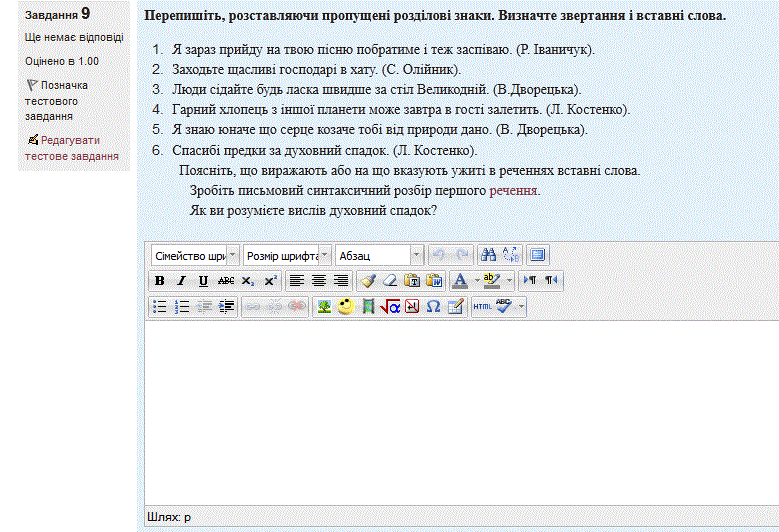Click sentence 2 beginning Заходьте щасливі
This screenshot has width=779, height=532.
point(316,70)
